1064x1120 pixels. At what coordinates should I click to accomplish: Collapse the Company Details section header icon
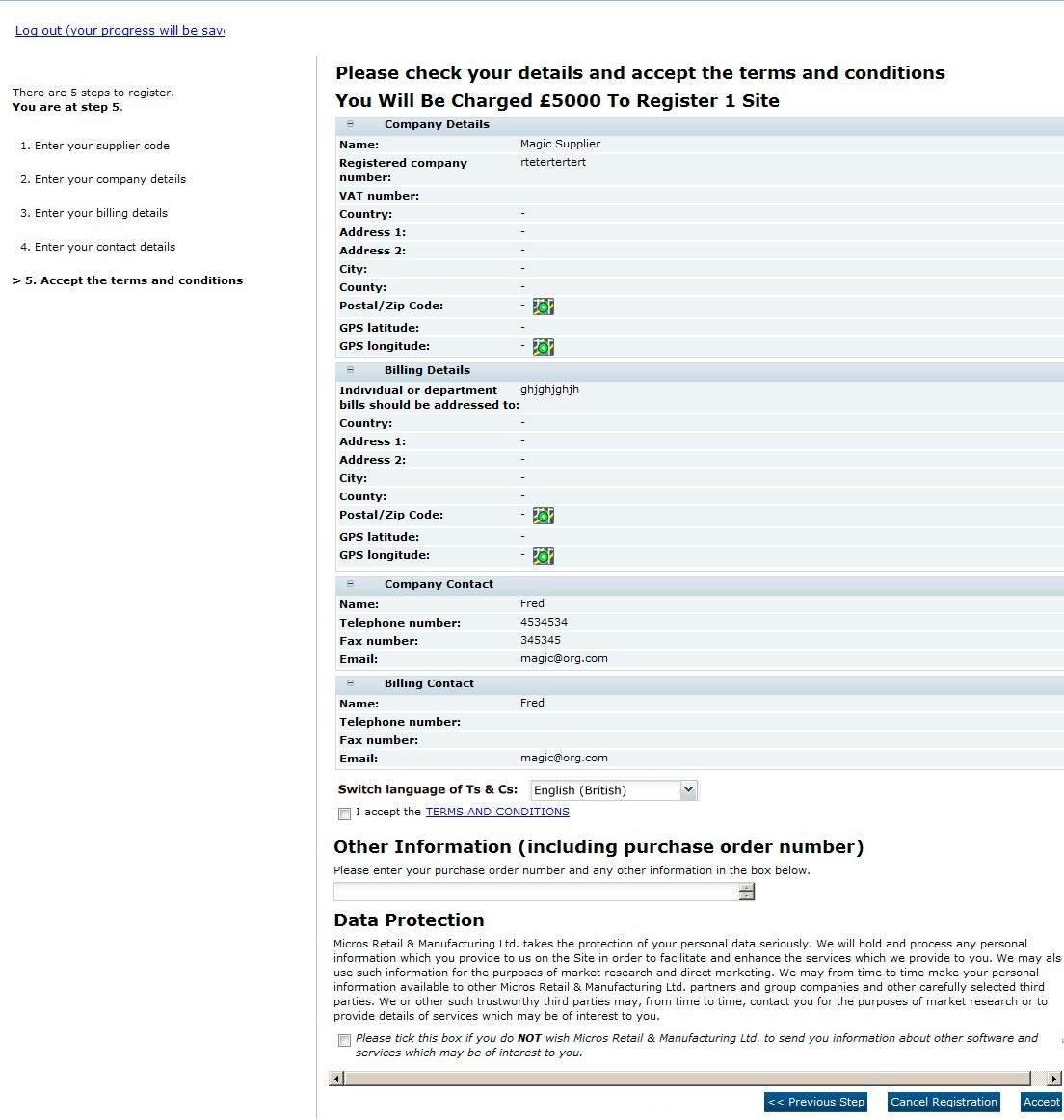coord(350,124)
